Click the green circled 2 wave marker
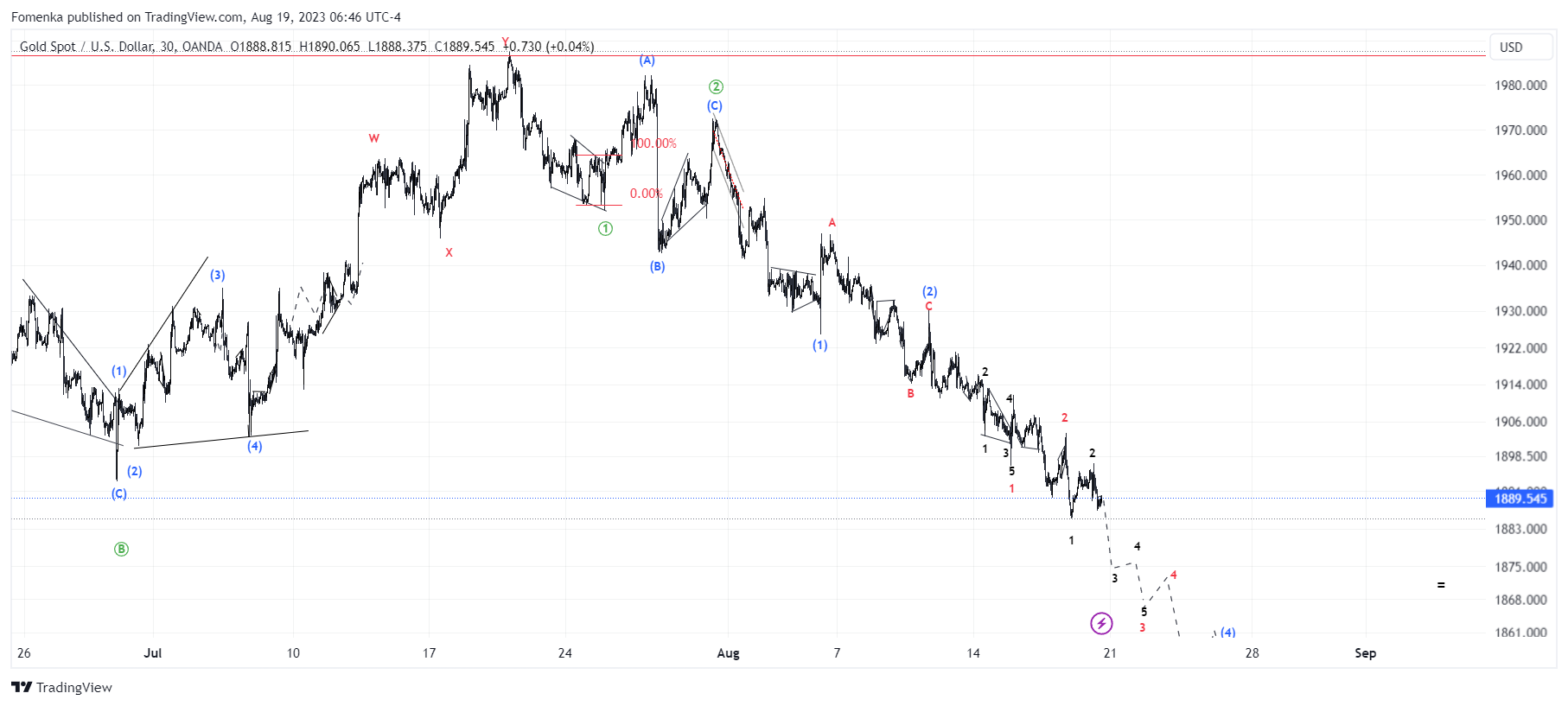Screen dimensions: 1568x706 tap(716, 86)
